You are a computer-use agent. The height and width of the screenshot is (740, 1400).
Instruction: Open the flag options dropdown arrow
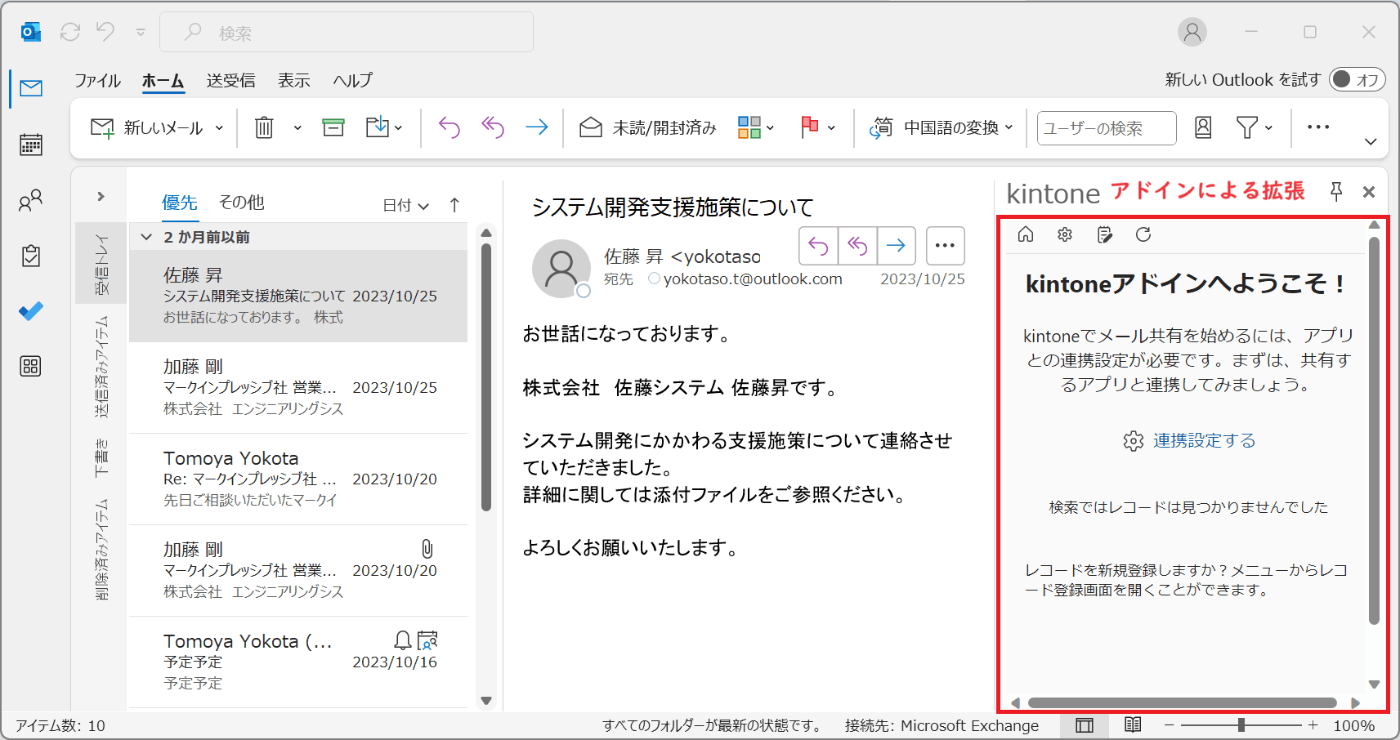click(x=832, y=128)
